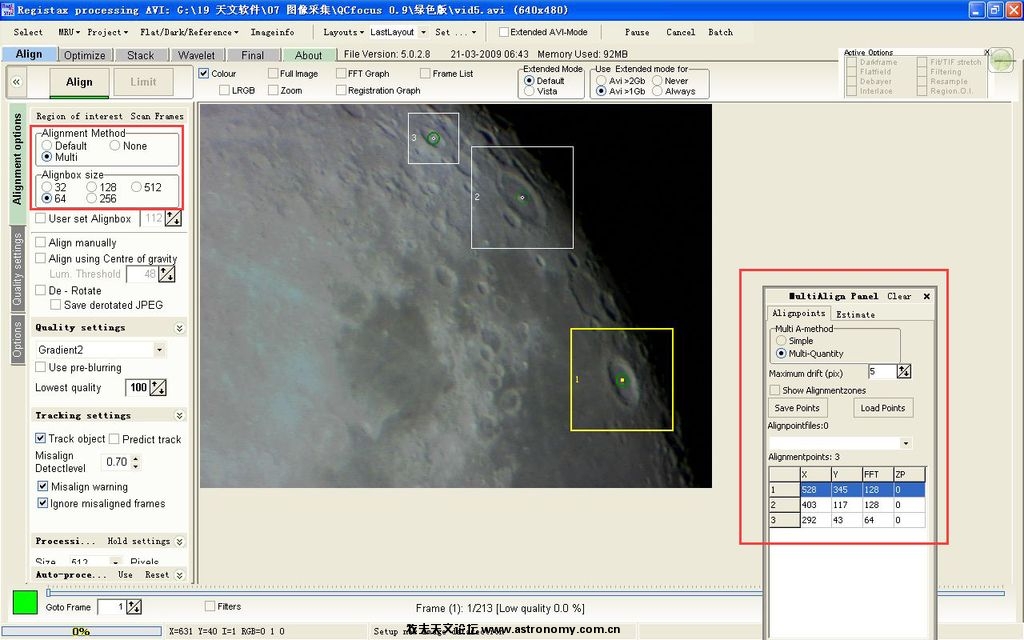Open the Project menu
This screenshot has width=1024, height=640.
107,32
